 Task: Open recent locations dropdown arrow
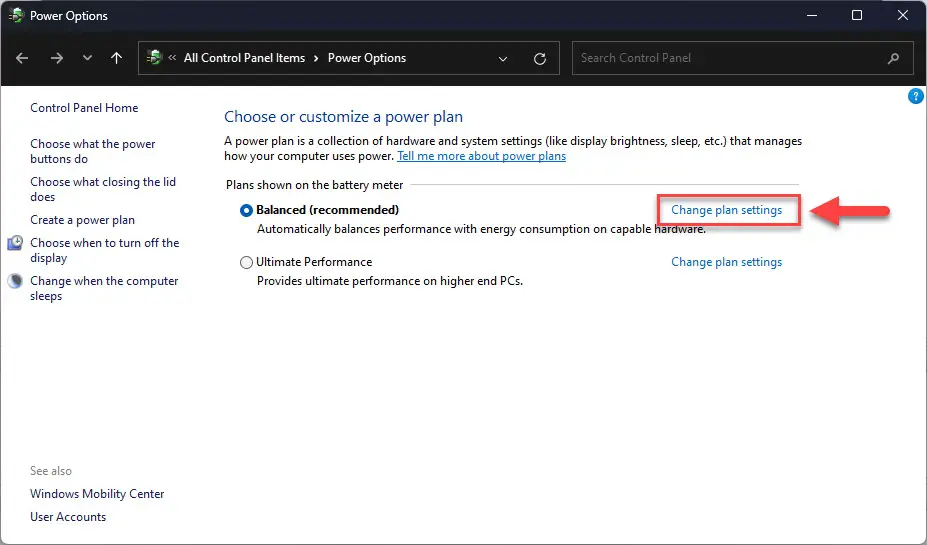(x=87, y=58)
